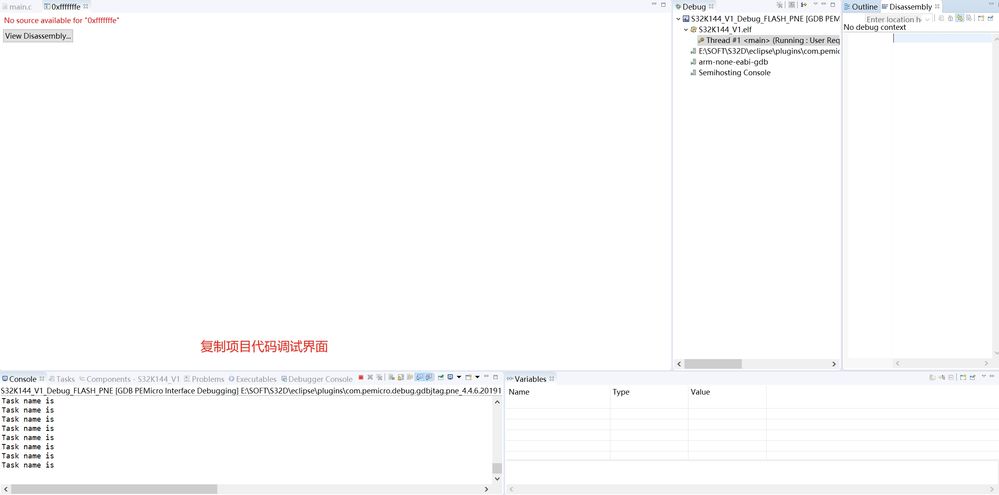
Task: Click the Debug view horizontal scrollbar thumb
Action: pyautogui.click(x=713, y=364)
